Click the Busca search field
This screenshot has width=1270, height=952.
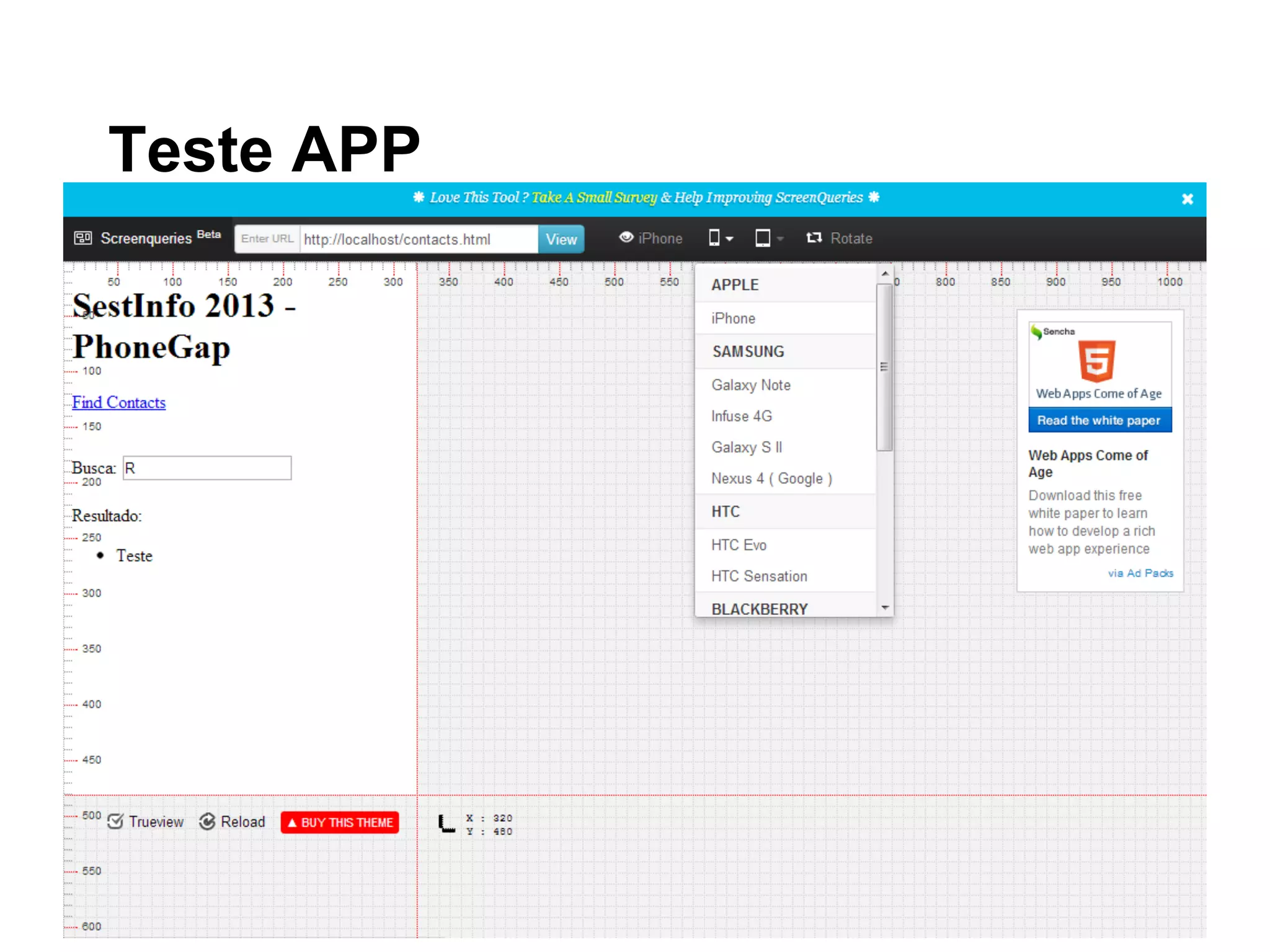207,468
